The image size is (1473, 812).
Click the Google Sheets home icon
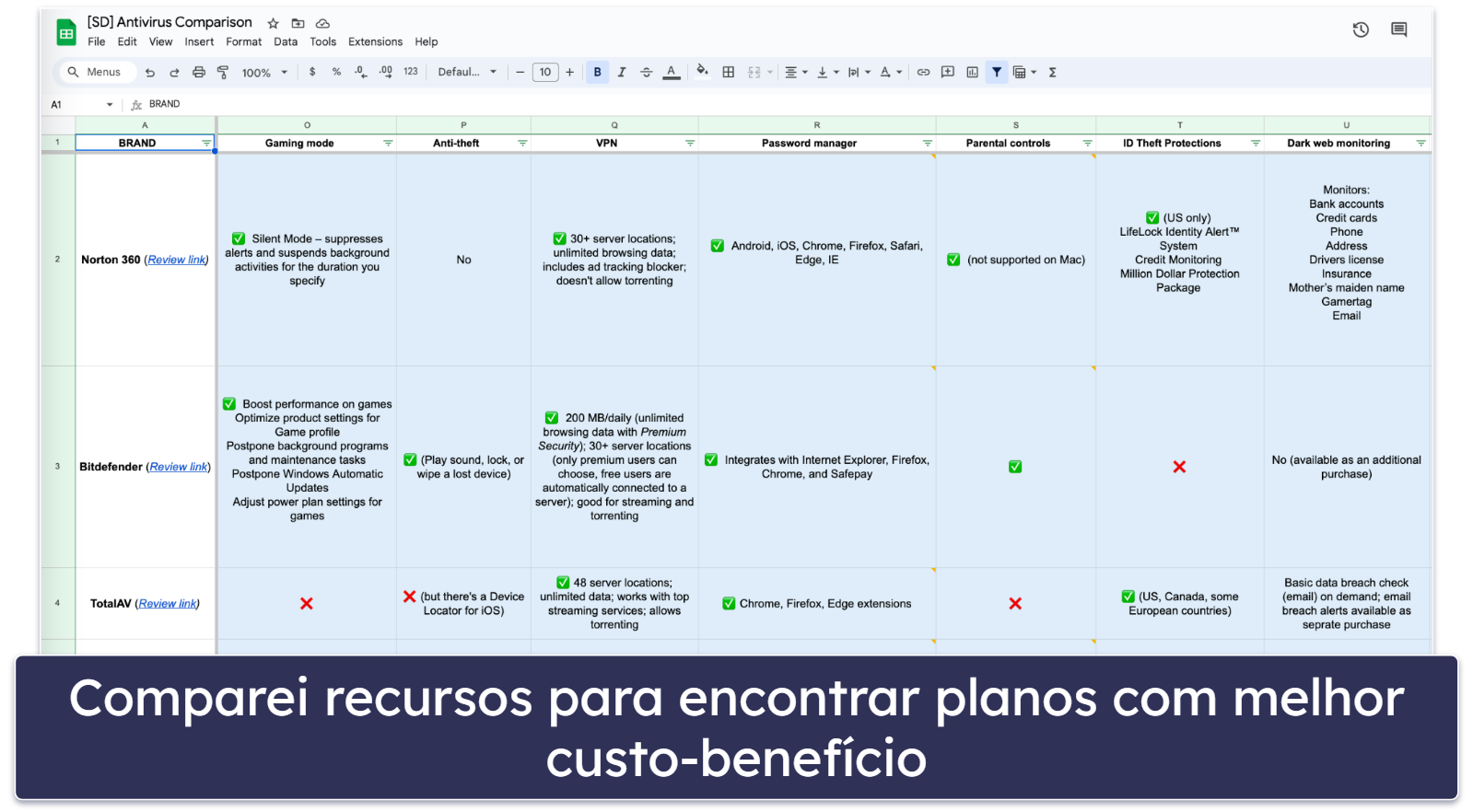coord(66,32)
